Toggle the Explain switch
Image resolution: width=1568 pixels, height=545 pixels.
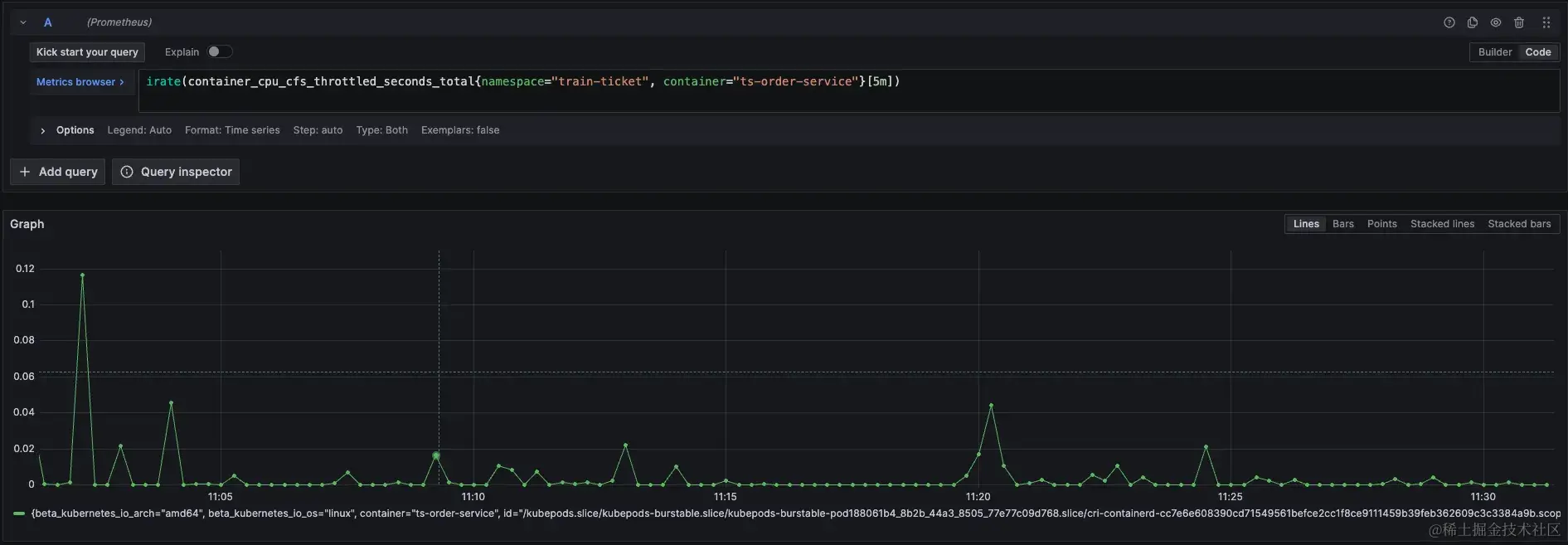(220, 51)
